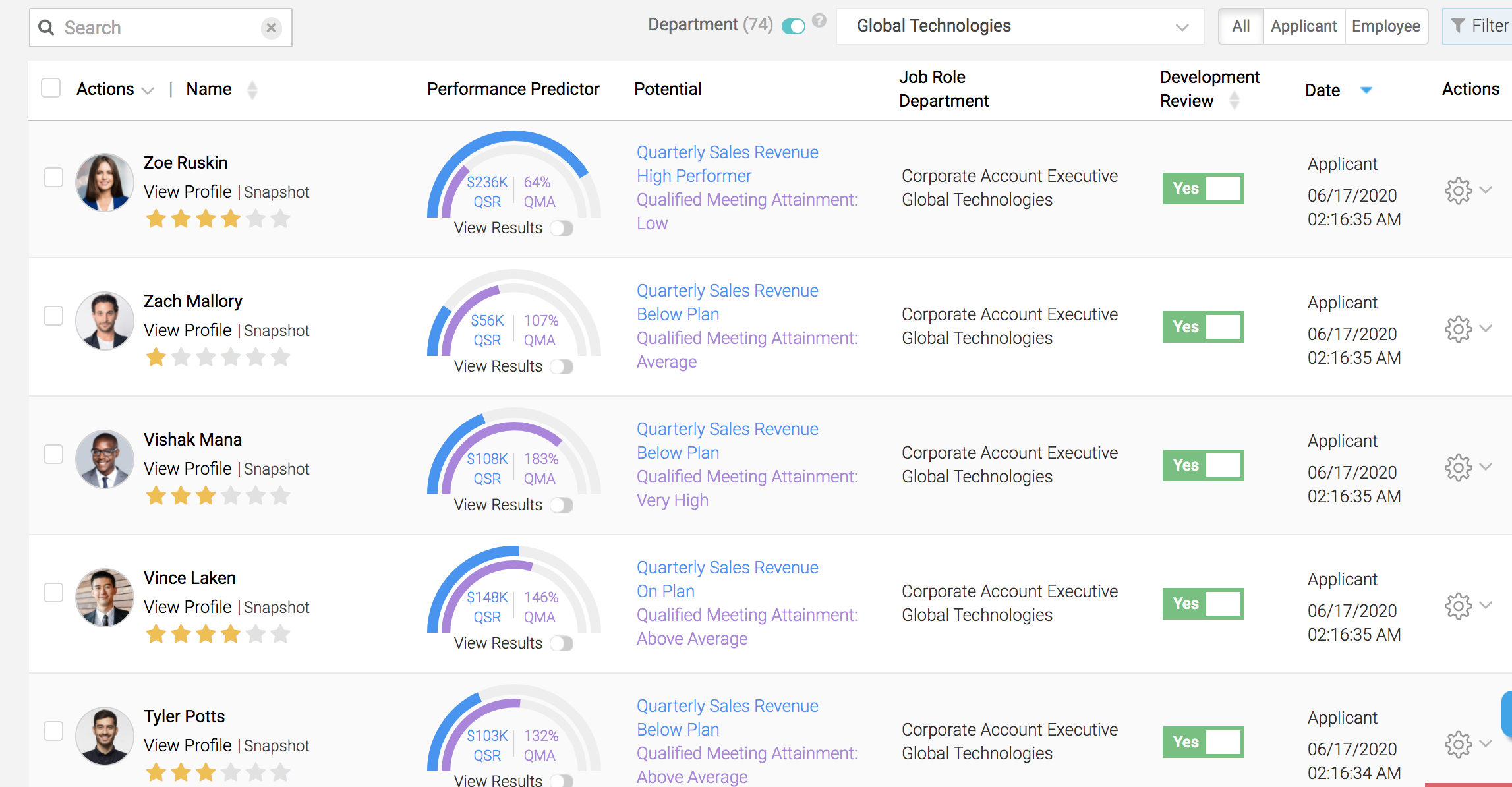Switch to the Employee tab
The image size is (1512, 787).
point(1385,26)
